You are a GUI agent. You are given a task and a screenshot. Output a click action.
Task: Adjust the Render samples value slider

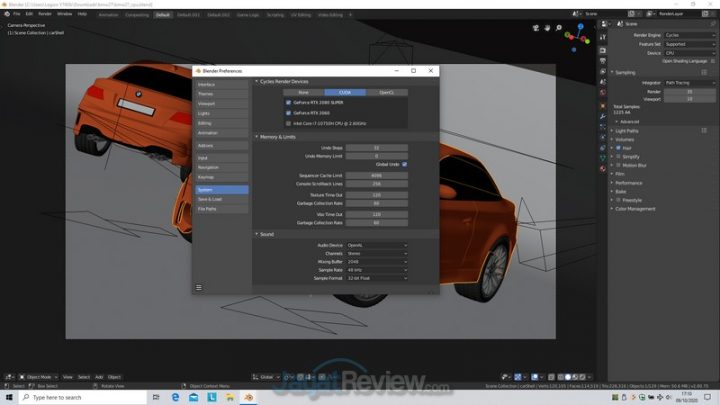point(690,92)
